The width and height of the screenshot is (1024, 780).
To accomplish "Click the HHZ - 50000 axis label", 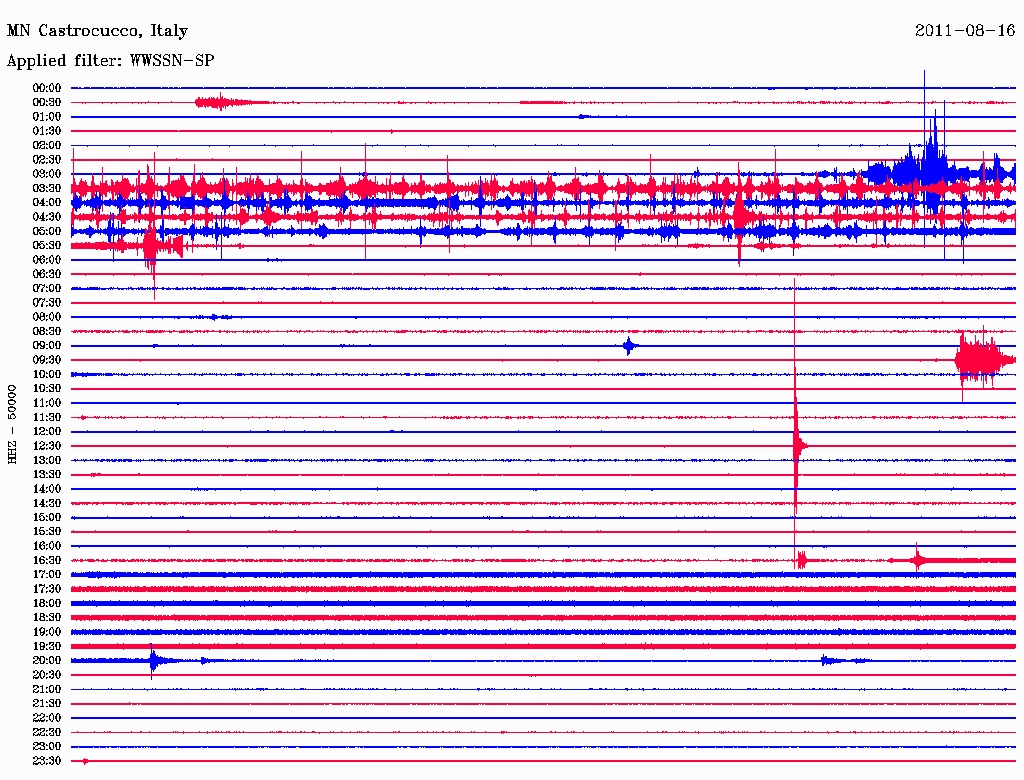I will (12, 424).
